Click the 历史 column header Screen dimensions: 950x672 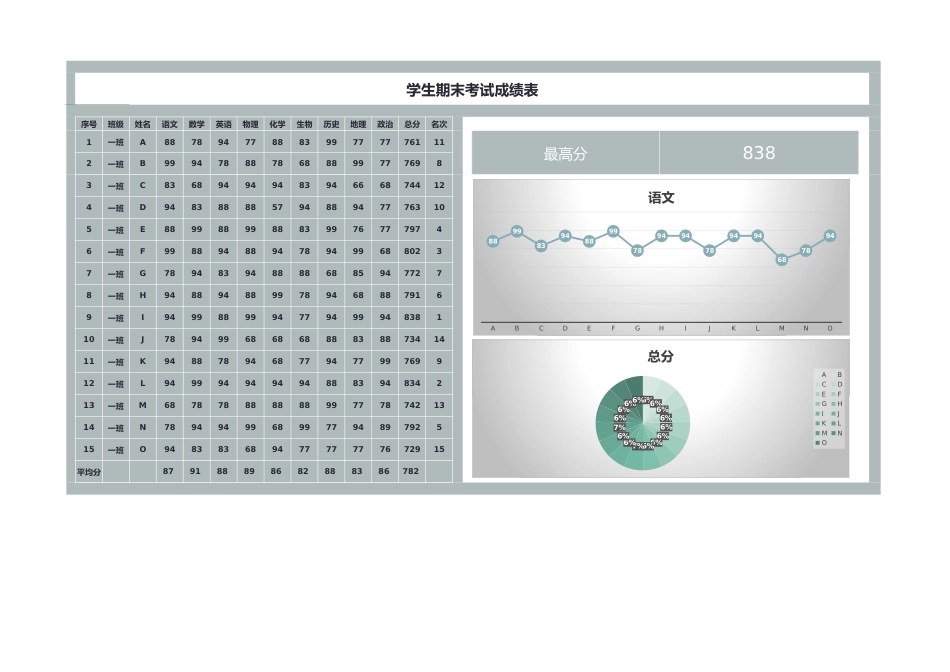click(331, 124)
